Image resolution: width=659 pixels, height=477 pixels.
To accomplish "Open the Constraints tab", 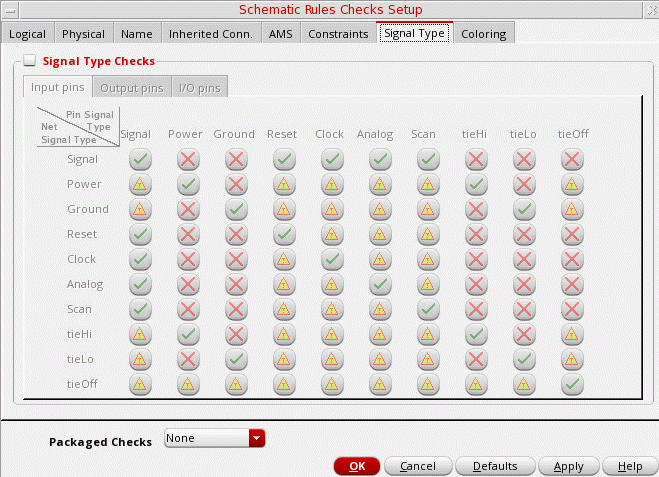I will click(337, 33).
